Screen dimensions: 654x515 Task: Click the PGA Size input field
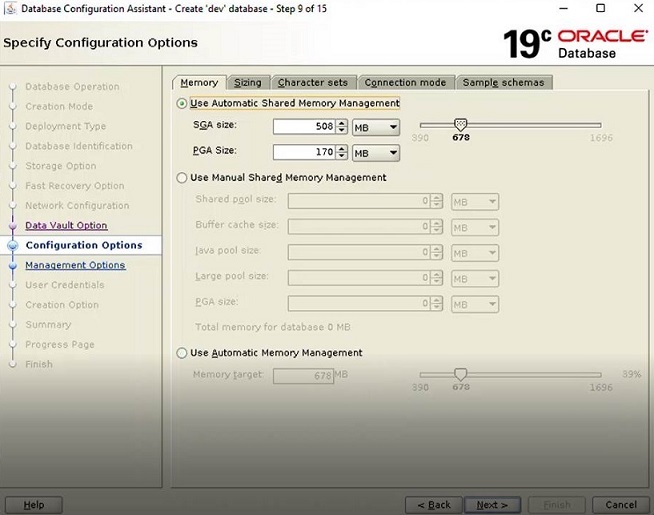pos(304,152)
